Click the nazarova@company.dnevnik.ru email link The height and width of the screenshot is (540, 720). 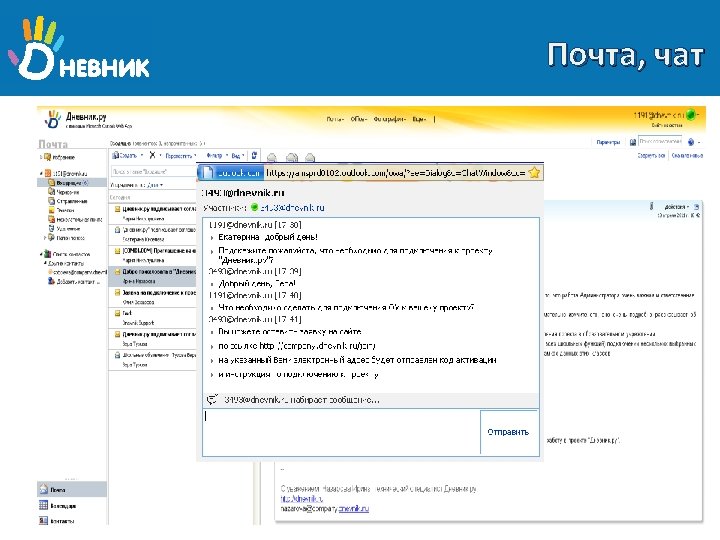tap(325, 509)
